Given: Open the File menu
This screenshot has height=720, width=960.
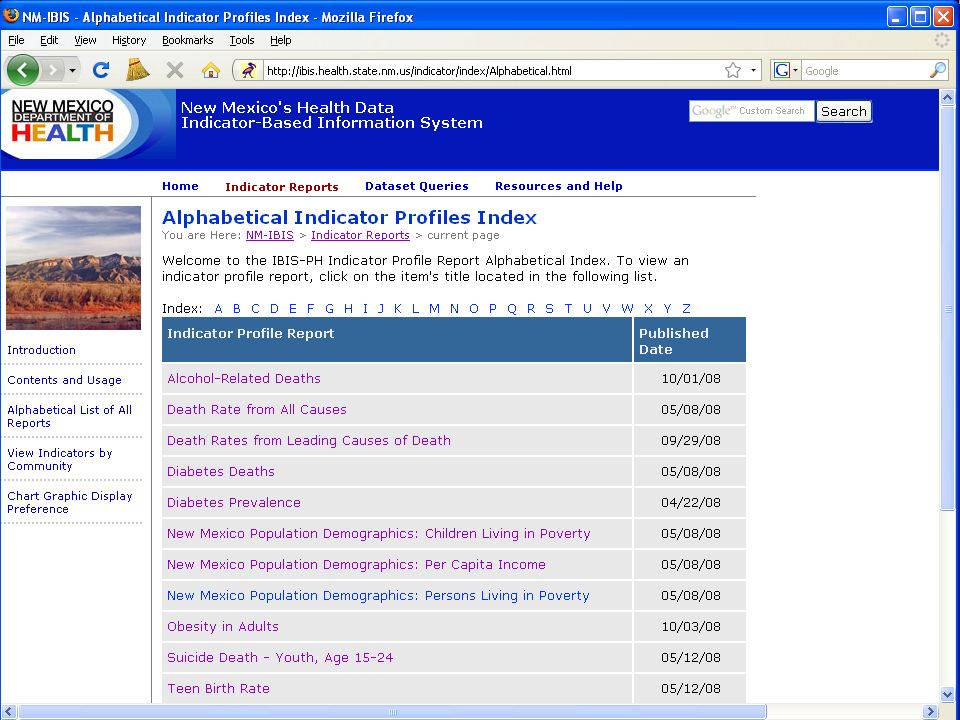Looking at the screenshot, I should coord(16,40).
